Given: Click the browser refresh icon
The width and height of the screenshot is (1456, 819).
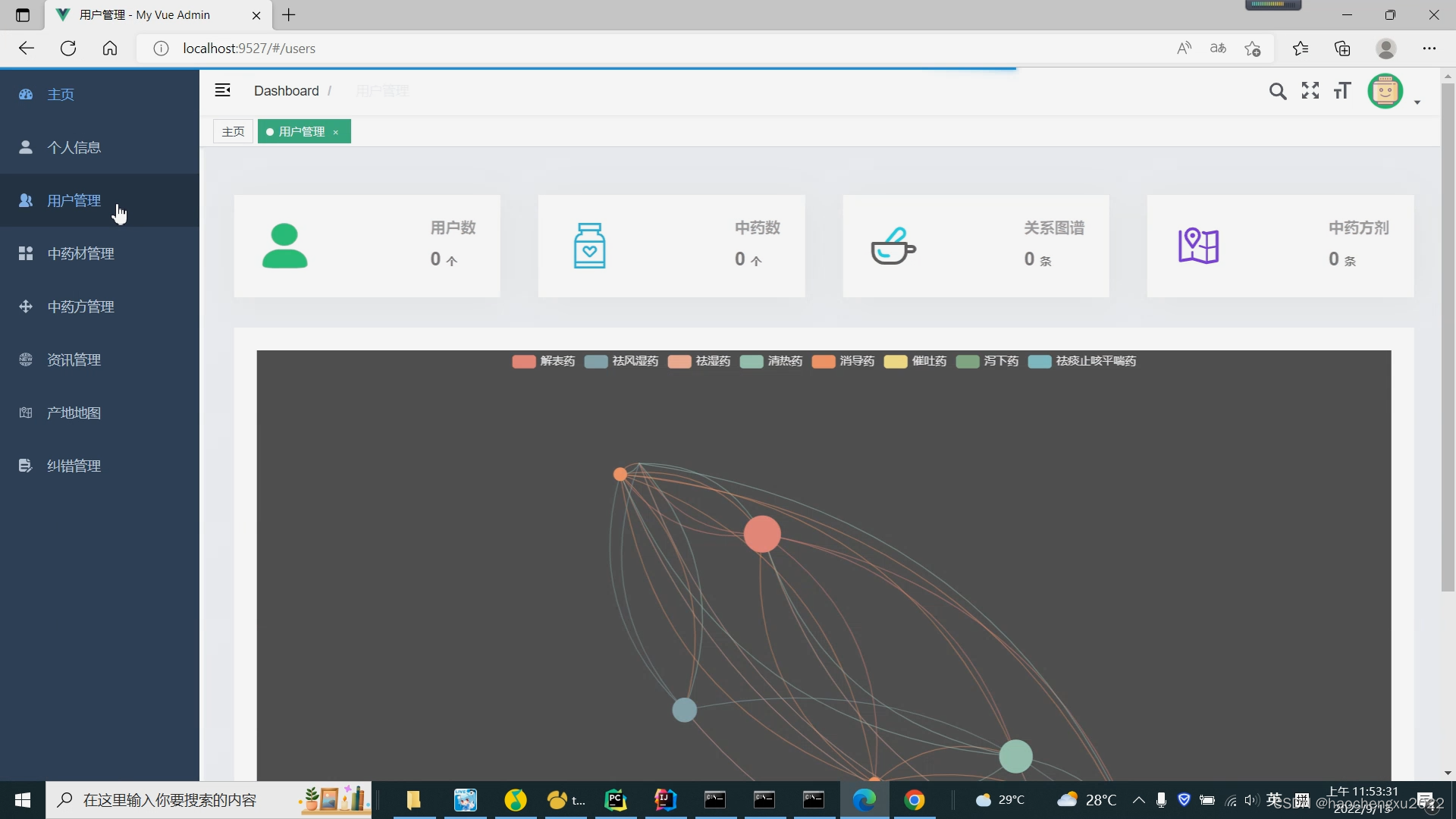Looking at the screenshot, I should pos(68,48).
